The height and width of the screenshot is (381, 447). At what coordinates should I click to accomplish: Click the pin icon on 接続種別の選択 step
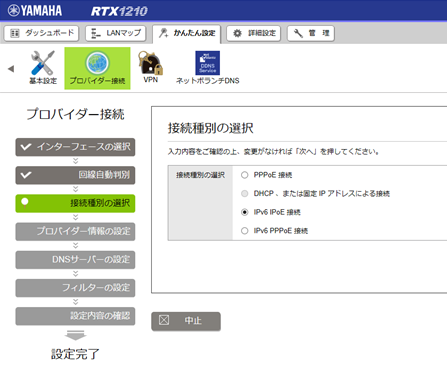[25, 203]
